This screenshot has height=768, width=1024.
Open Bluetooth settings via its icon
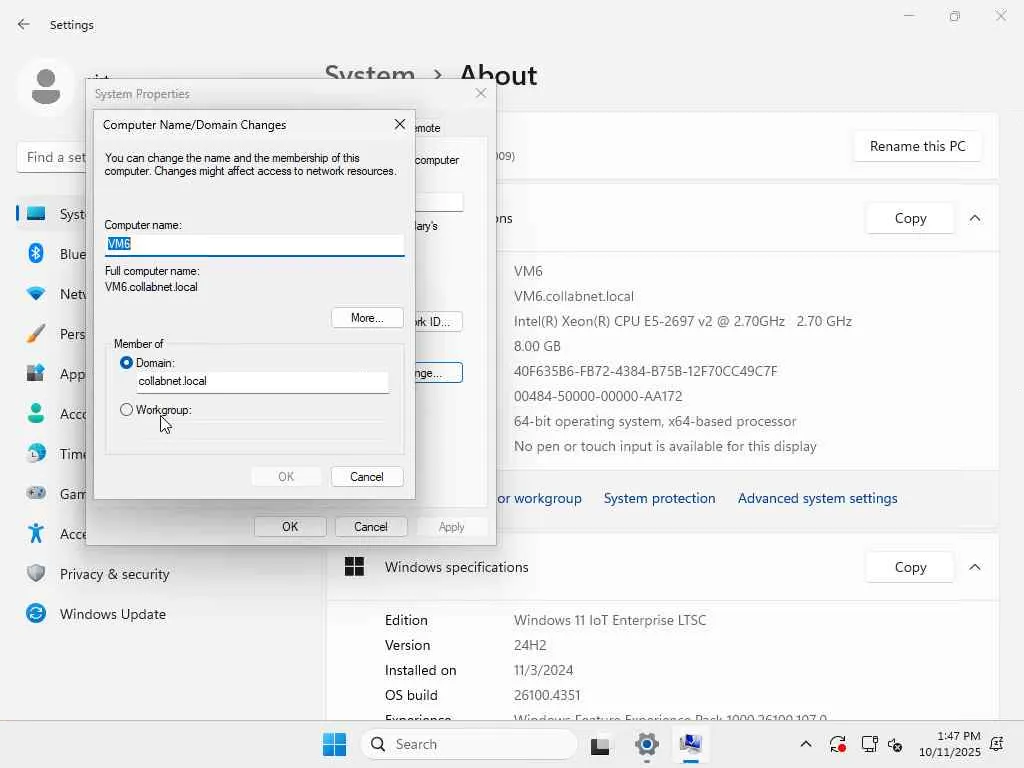pyautogui.click(x=36, y=253)
